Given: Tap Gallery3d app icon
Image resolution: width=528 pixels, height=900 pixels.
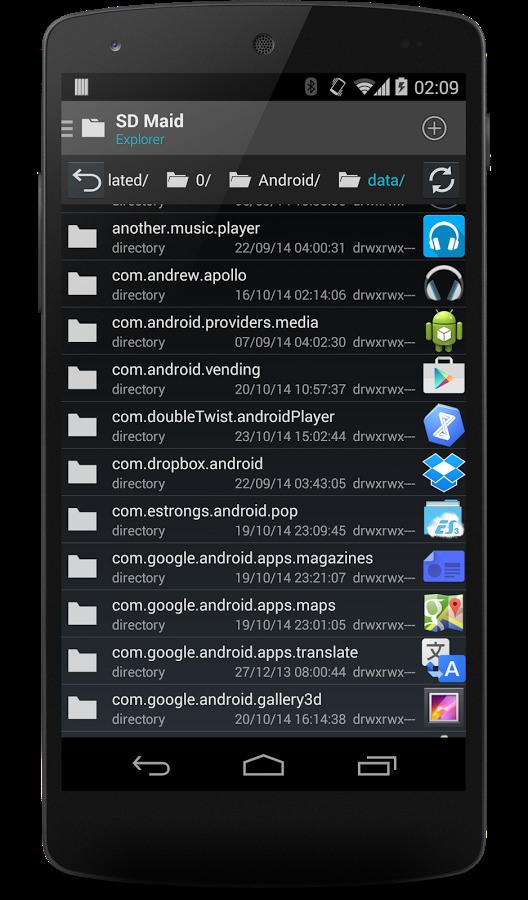Looking at the screenshot, I should tap(444, 707).
